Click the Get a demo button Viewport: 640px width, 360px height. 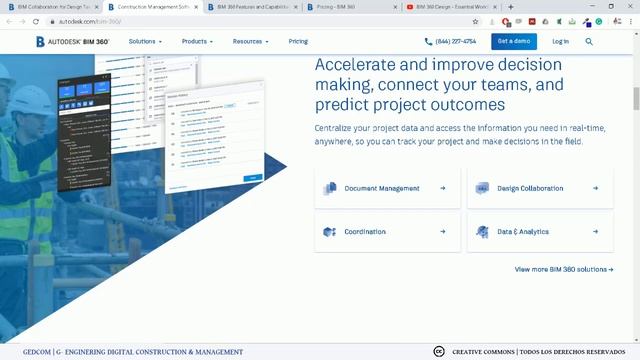(514, 42)
